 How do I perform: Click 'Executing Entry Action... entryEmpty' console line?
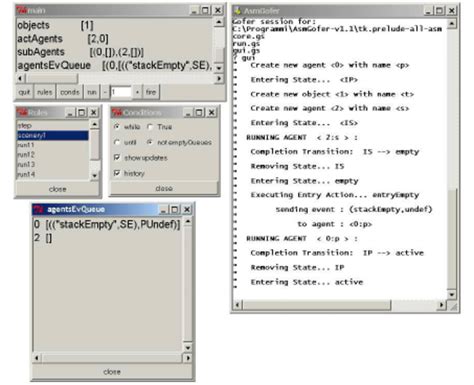tap(335, 195)
